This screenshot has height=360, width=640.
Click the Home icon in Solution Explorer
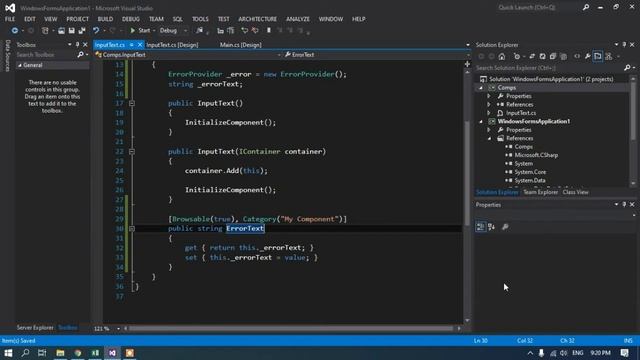[x=502, y=57]
